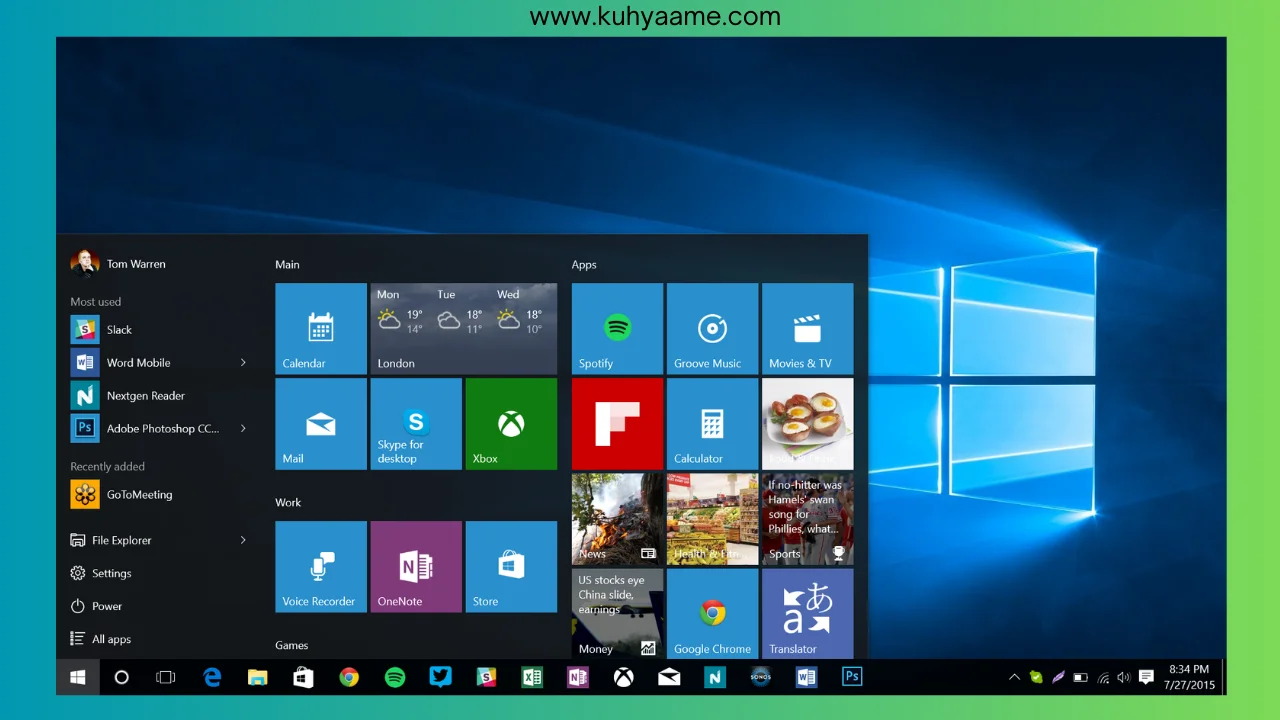This screenshot has width=1280, height=720.
Task: Open the Health & Fitness live tile
Action: [712, 519]
